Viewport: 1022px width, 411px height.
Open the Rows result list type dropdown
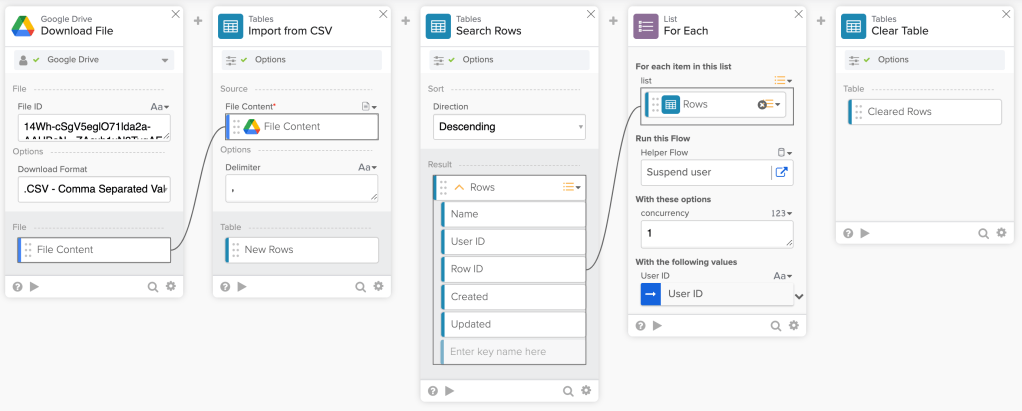tap(572, 188)
